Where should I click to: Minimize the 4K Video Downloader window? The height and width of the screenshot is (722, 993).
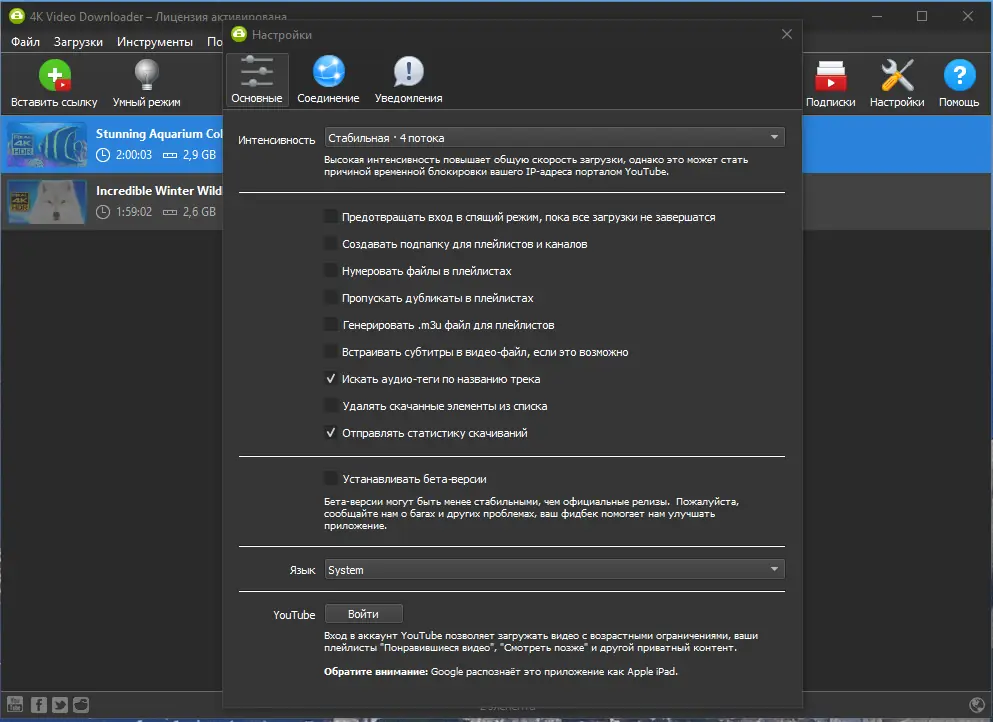click(876, 16)
